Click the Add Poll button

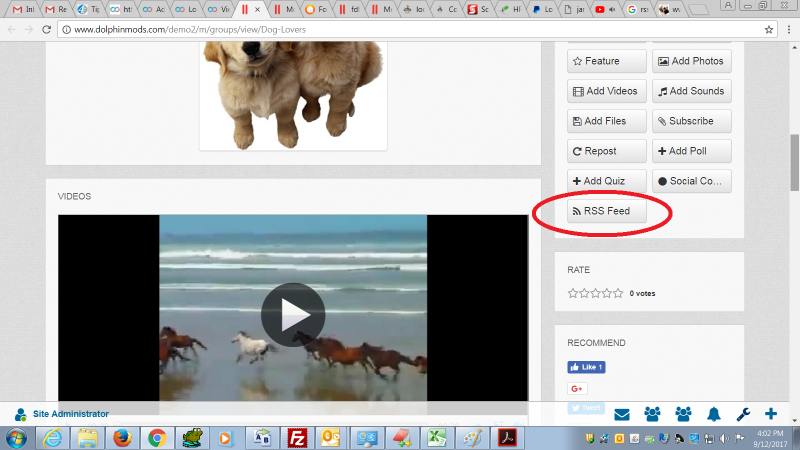[691, 152]
